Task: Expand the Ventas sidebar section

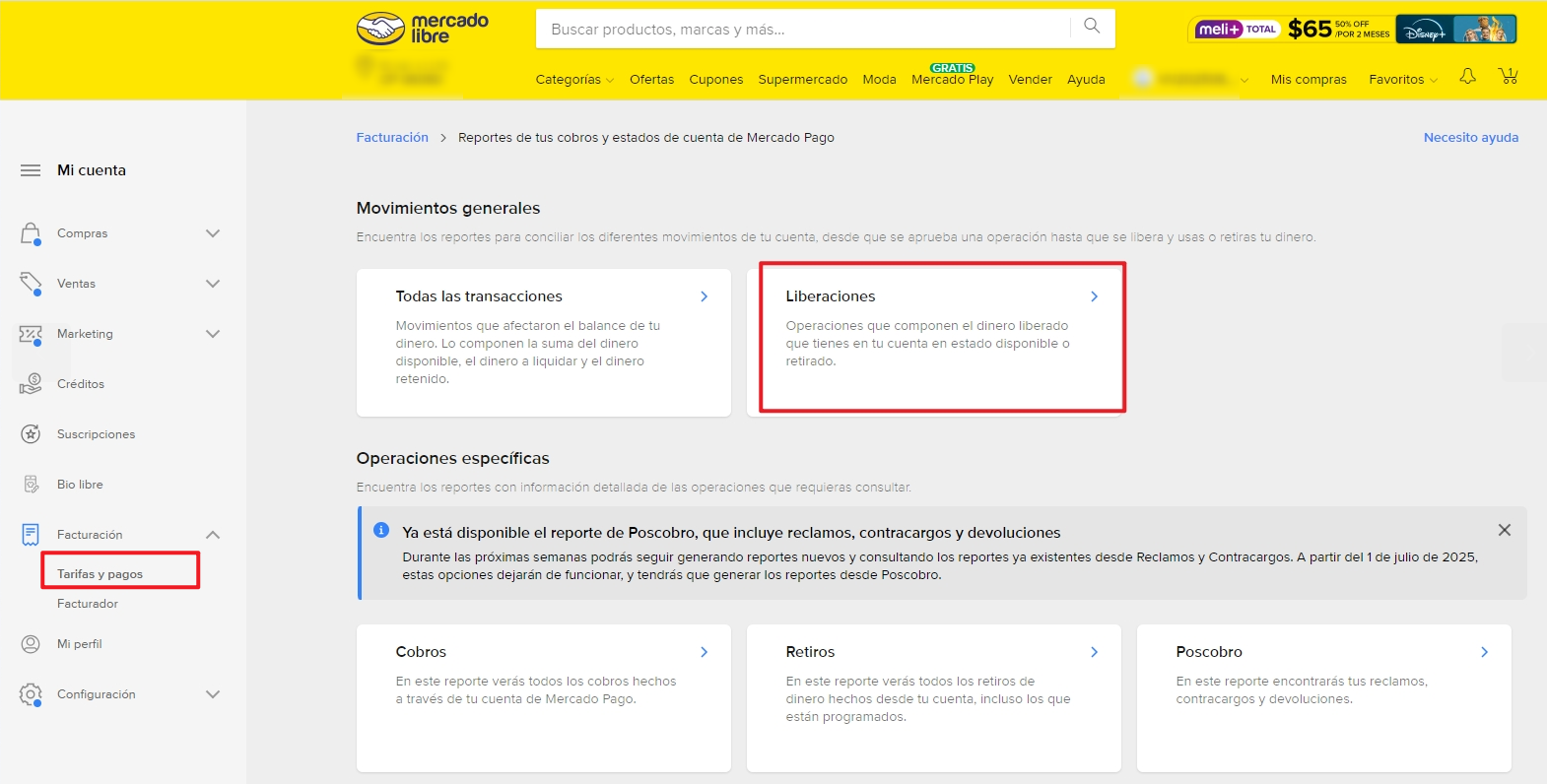Action: pos(212,284)
